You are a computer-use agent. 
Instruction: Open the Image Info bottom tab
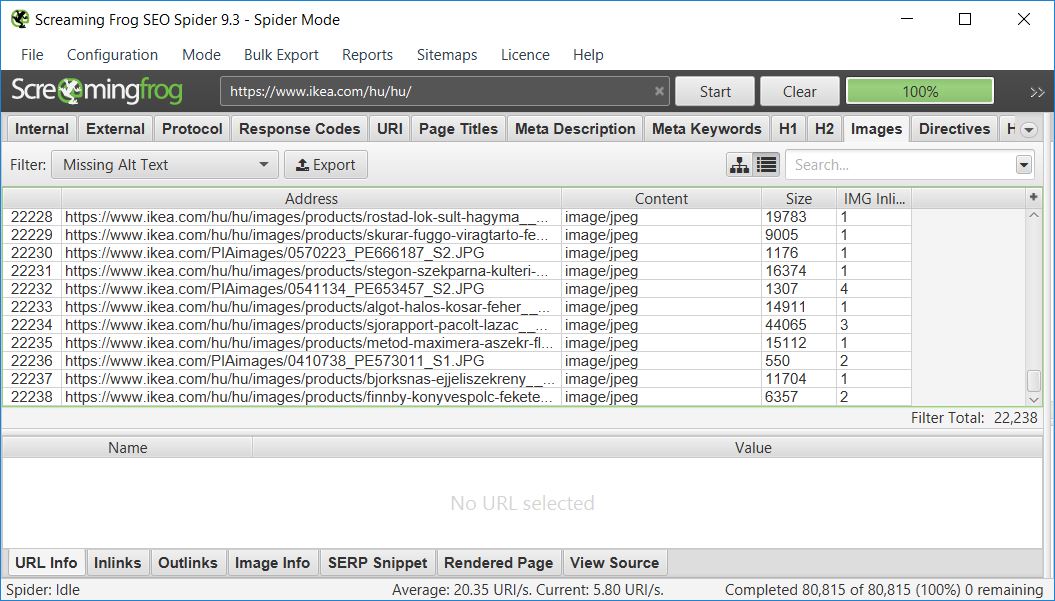pos(272,563)
